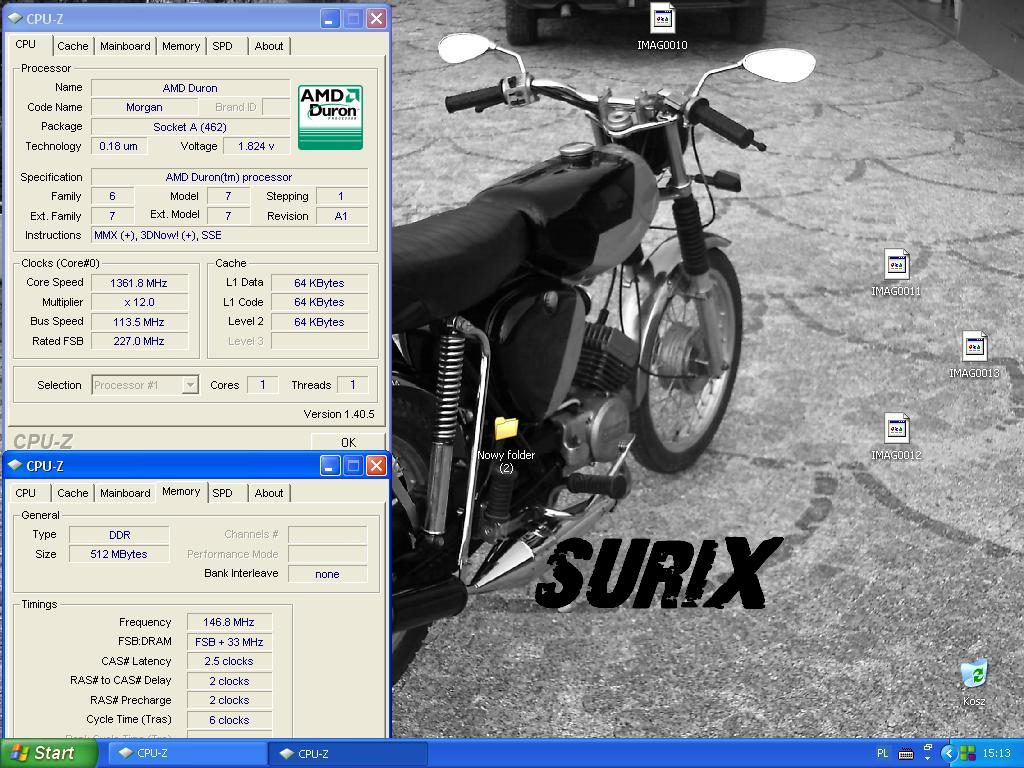Select Memory tab in lower CPU-Z window
Image resolution: width=1024 pixels, height=768 pixels.
click(181, 491)
